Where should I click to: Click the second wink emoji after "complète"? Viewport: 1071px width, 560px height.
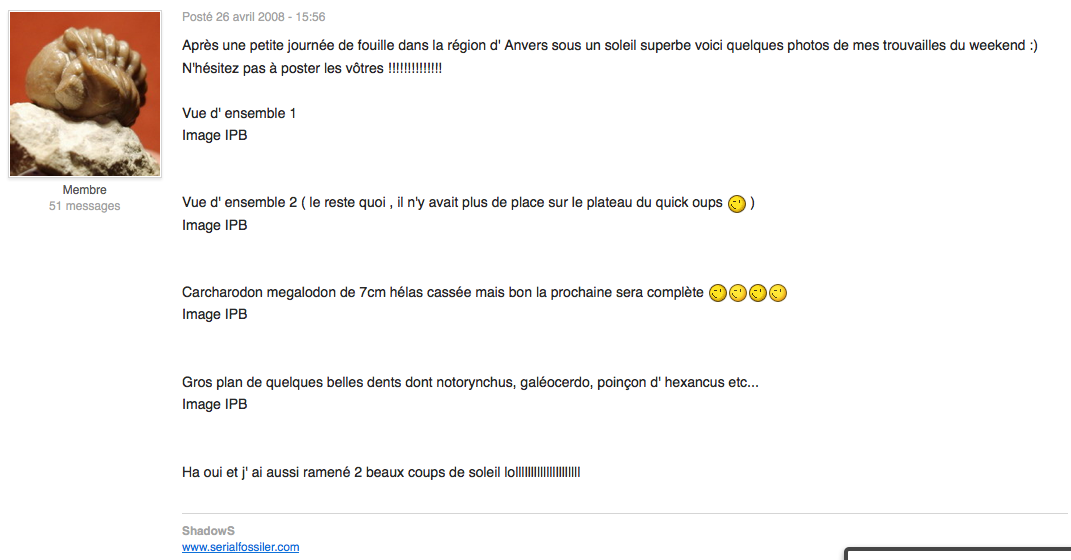(738, 293)
